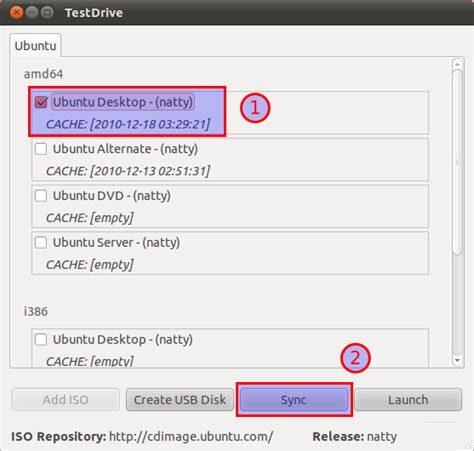Switch to the Ubuntu tab

(x=35, y=46)
